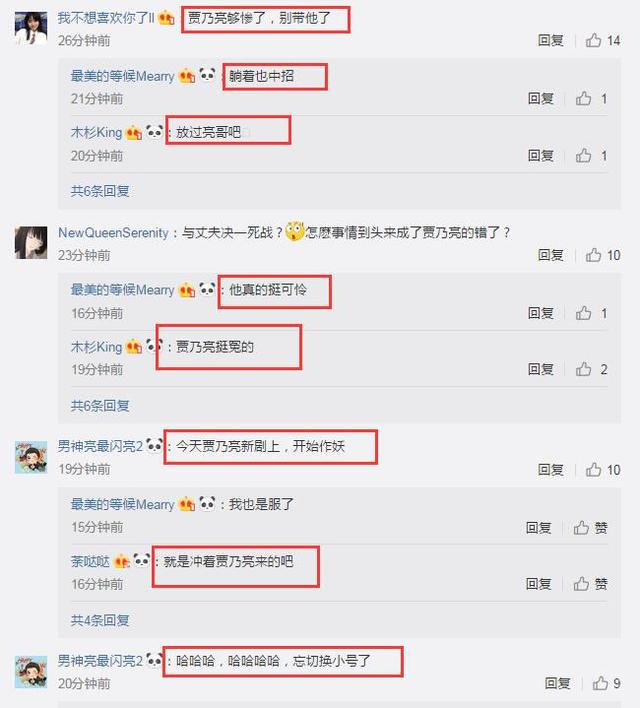Click 赞 on '就是冲着贾乃亮来的吧' reply
Screen dimensions: 640x708
pyautogui.click(x=590, y=584)
